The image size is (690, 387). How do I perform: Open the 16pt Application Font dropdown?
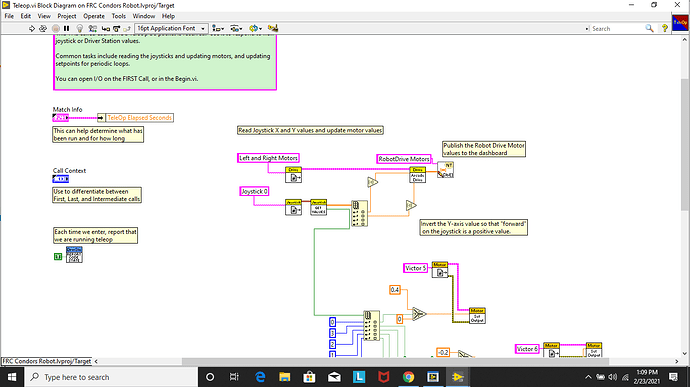[171, 28]
